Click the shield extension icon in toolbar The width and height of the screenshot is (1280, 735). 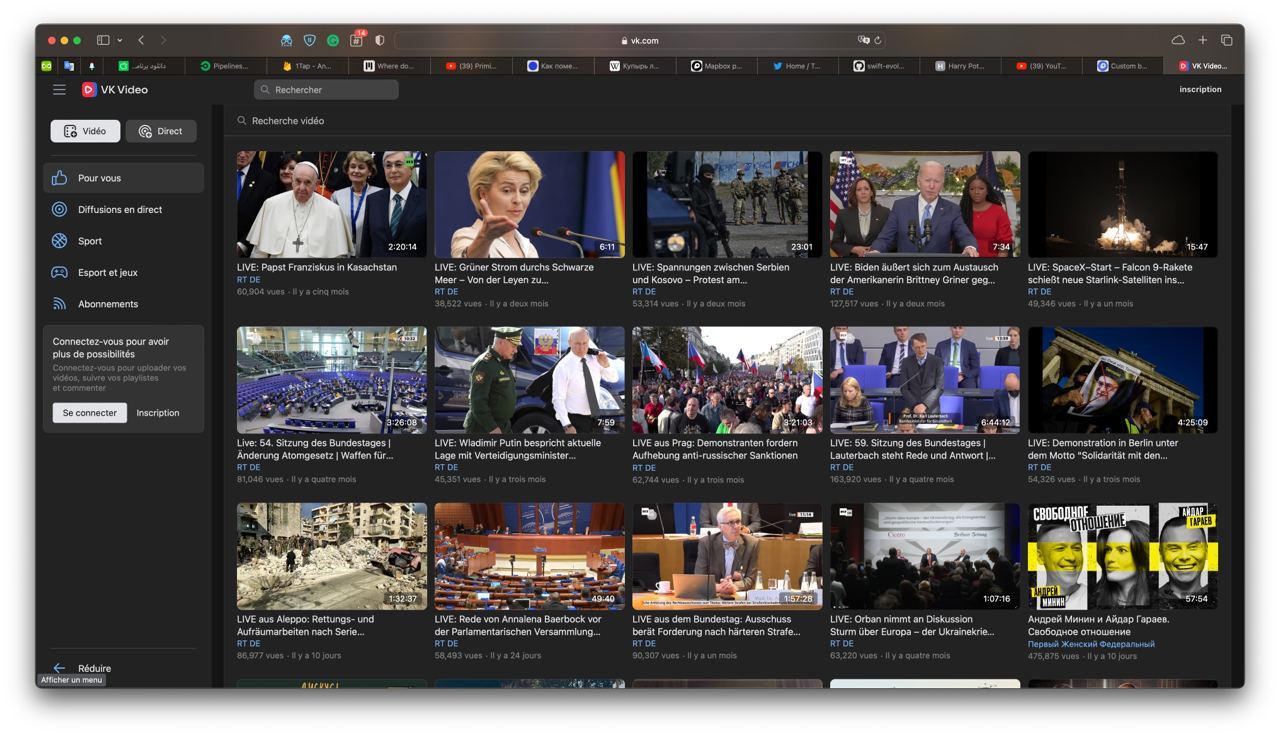click(x=310, y=40)
